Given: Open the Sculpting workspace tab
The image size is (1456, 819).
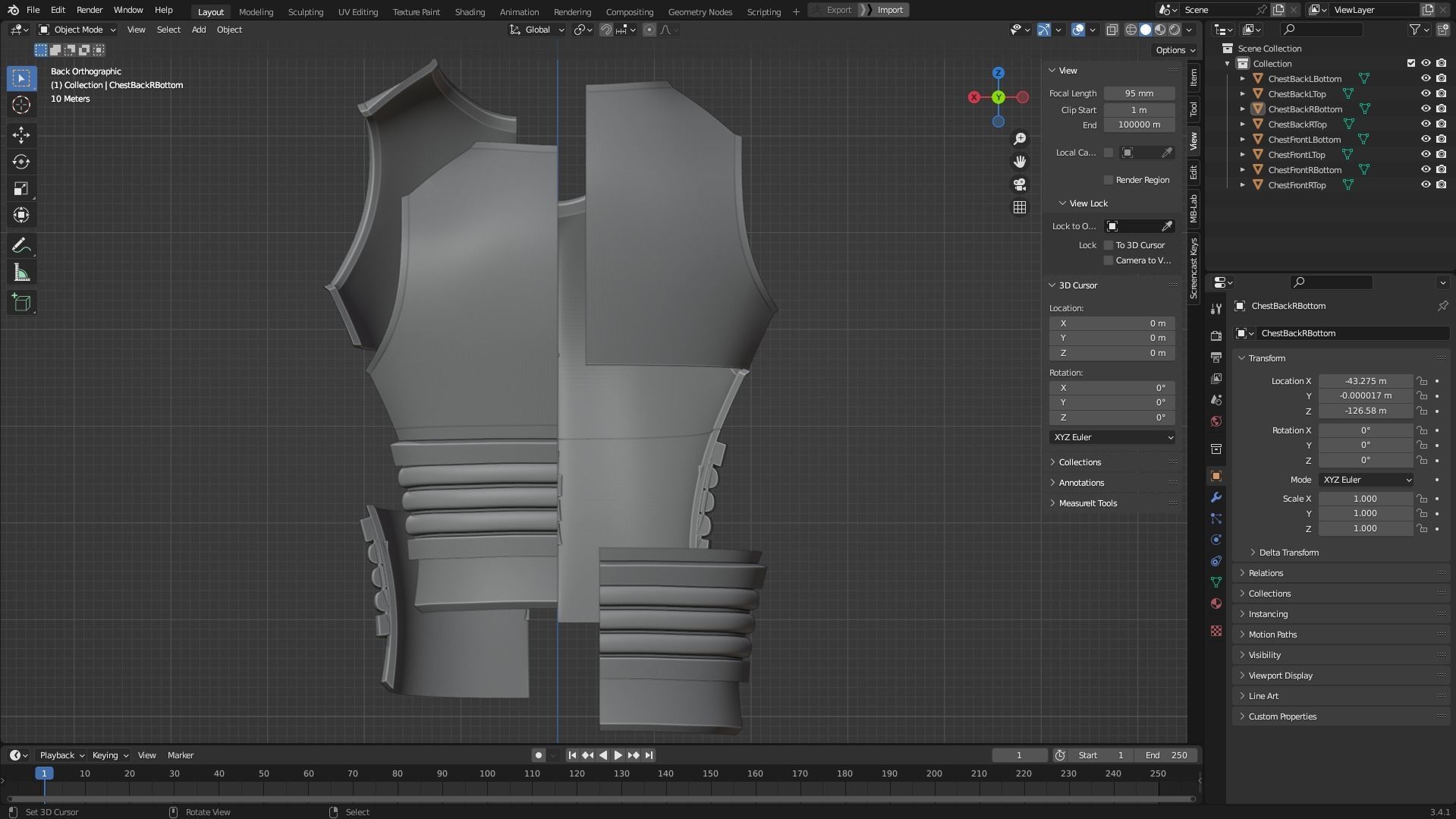Looking at the screenshot, I should [305, 11].
